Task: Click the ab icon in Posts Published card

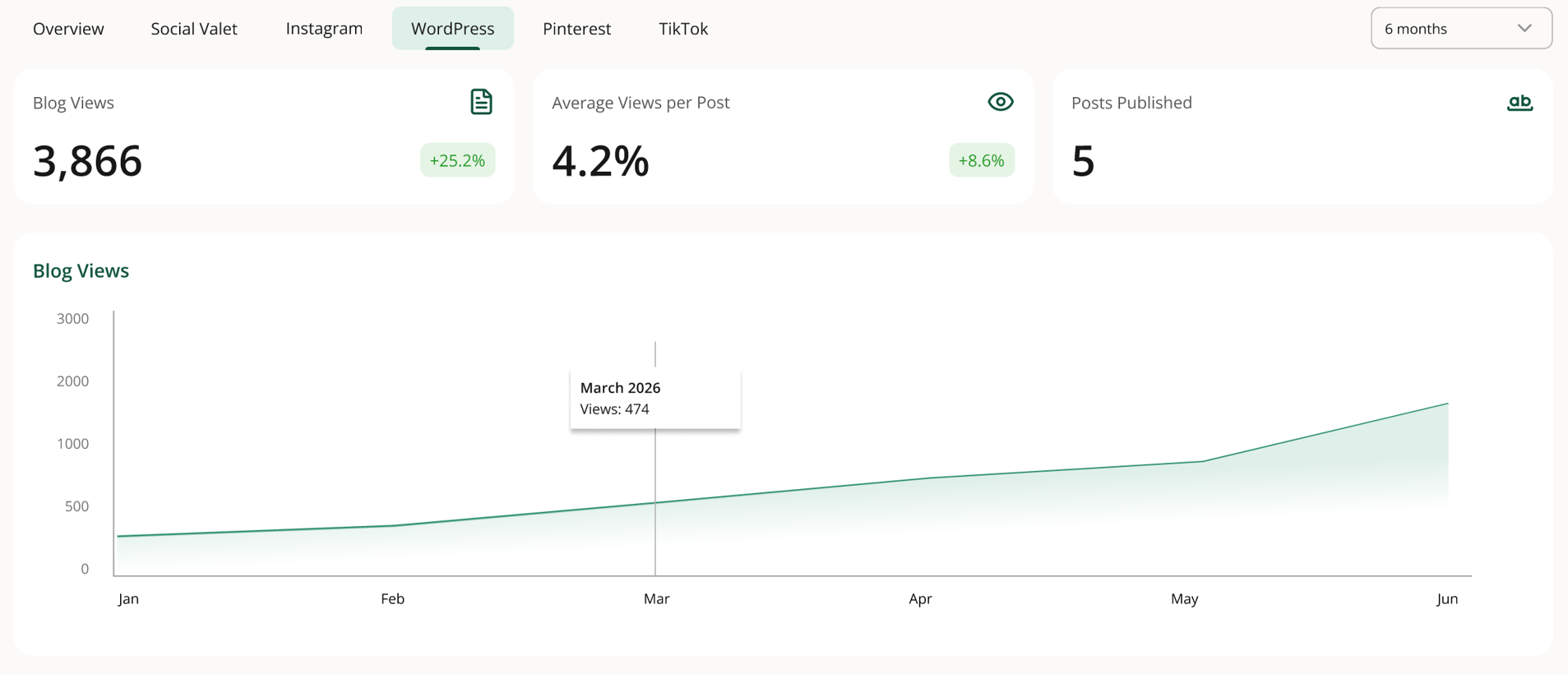Action: (x=1519, y=103)
